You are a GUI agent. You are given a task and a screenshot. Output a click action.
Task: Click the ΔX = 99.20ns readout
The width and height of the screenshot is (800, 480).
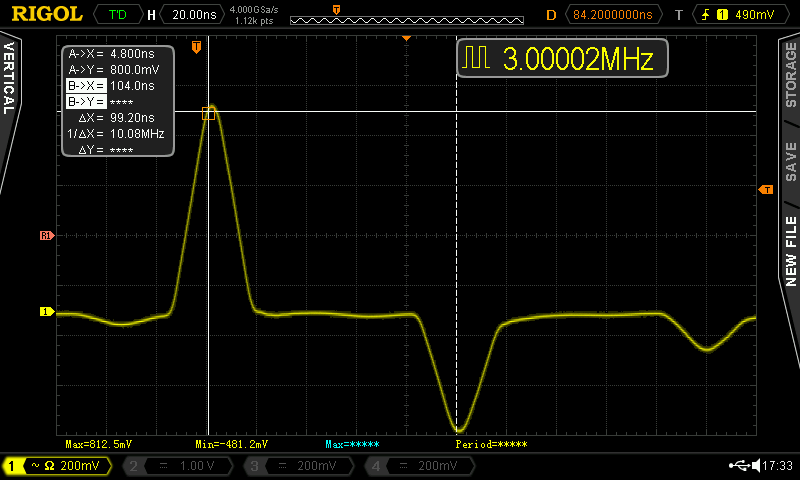[x=116, y=117]
